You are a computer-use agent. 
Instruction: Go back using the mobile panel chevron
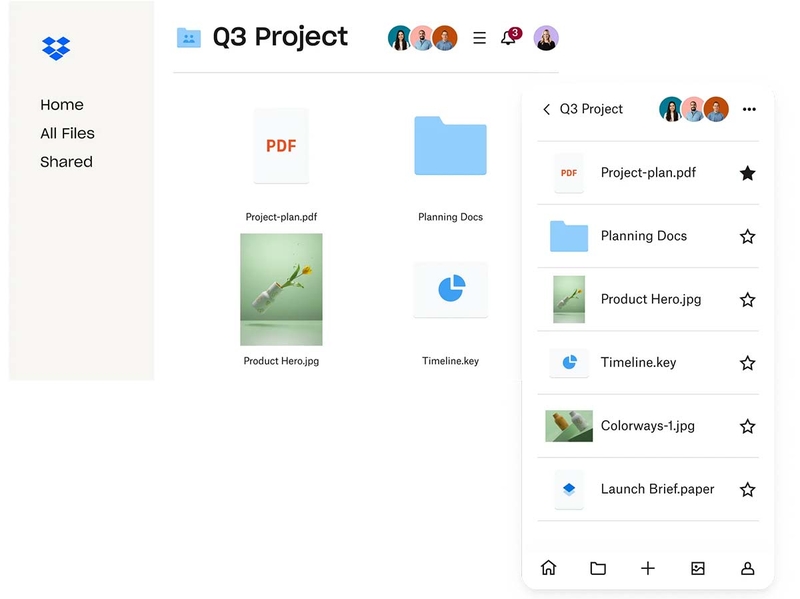click(546, 109)
